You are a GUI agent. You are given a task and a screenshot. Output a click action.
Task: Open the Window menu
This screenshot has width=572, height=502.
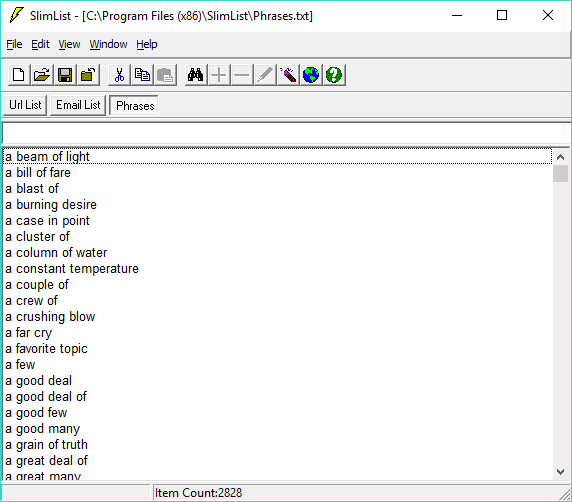click(x=108, y=44)
